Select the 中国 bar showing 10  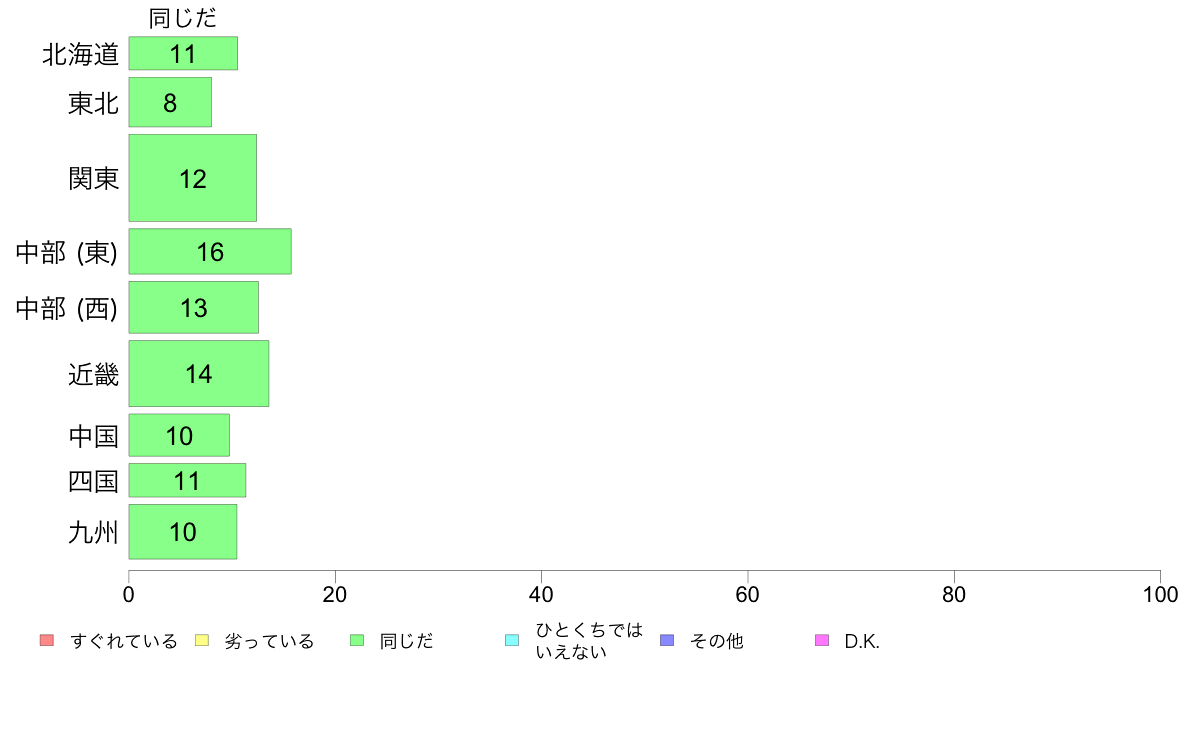pyautogui.click(x=179, y=435)
